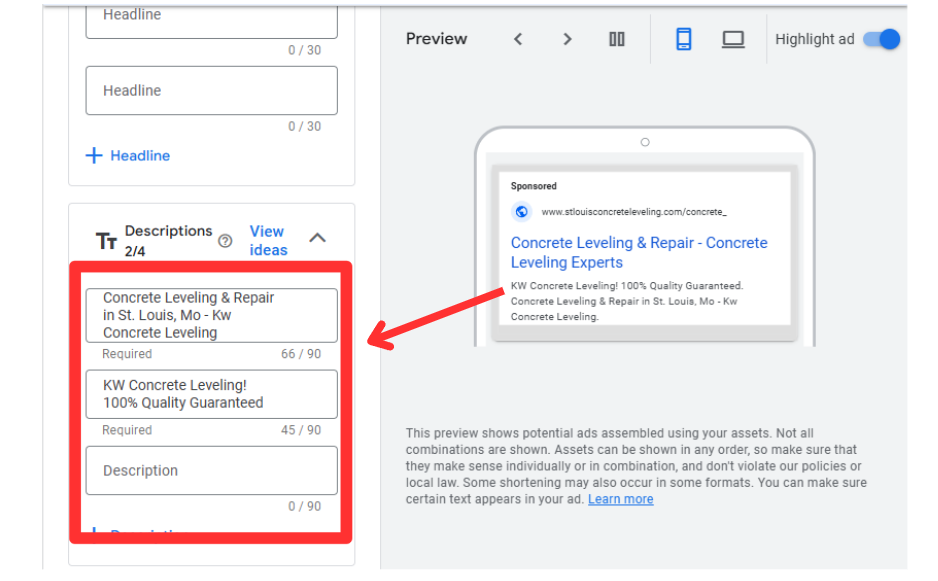This screenshot has width=938, height=581.
Task: Open the side-by-side preview layout
Action: 617,39
